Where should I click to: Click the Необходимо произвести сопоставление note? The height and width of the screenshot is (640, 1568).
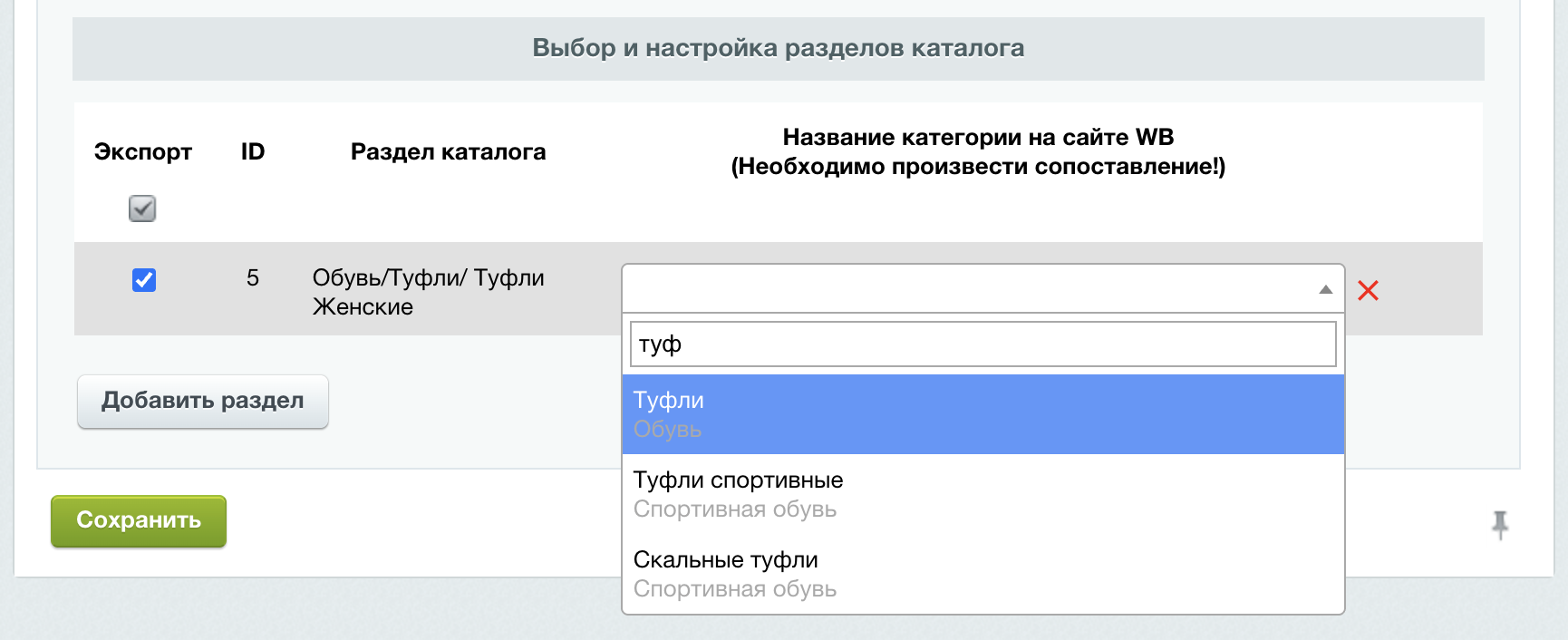[x=978, y=167]
